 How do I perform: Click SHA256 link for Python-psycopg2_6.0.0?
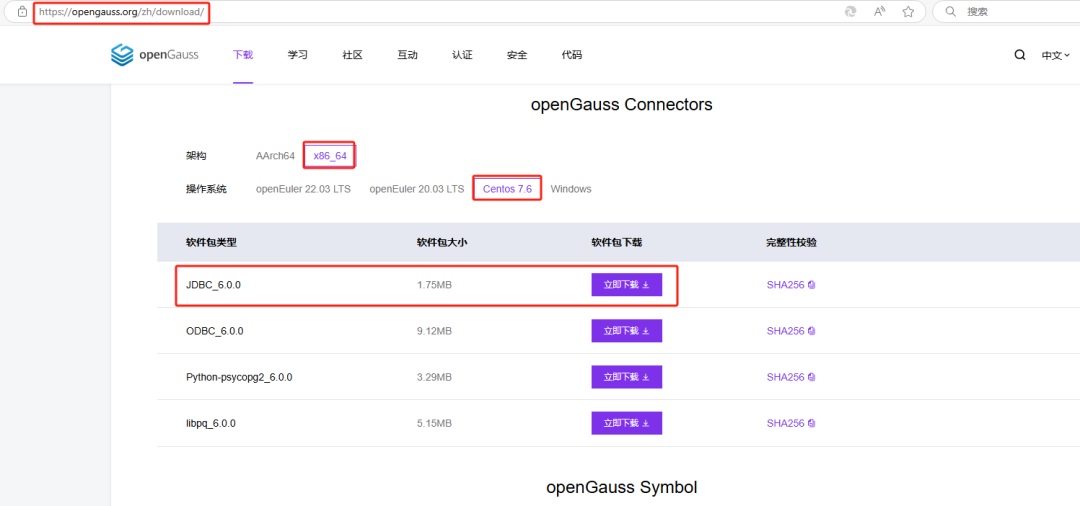click(x=785, y=377)
